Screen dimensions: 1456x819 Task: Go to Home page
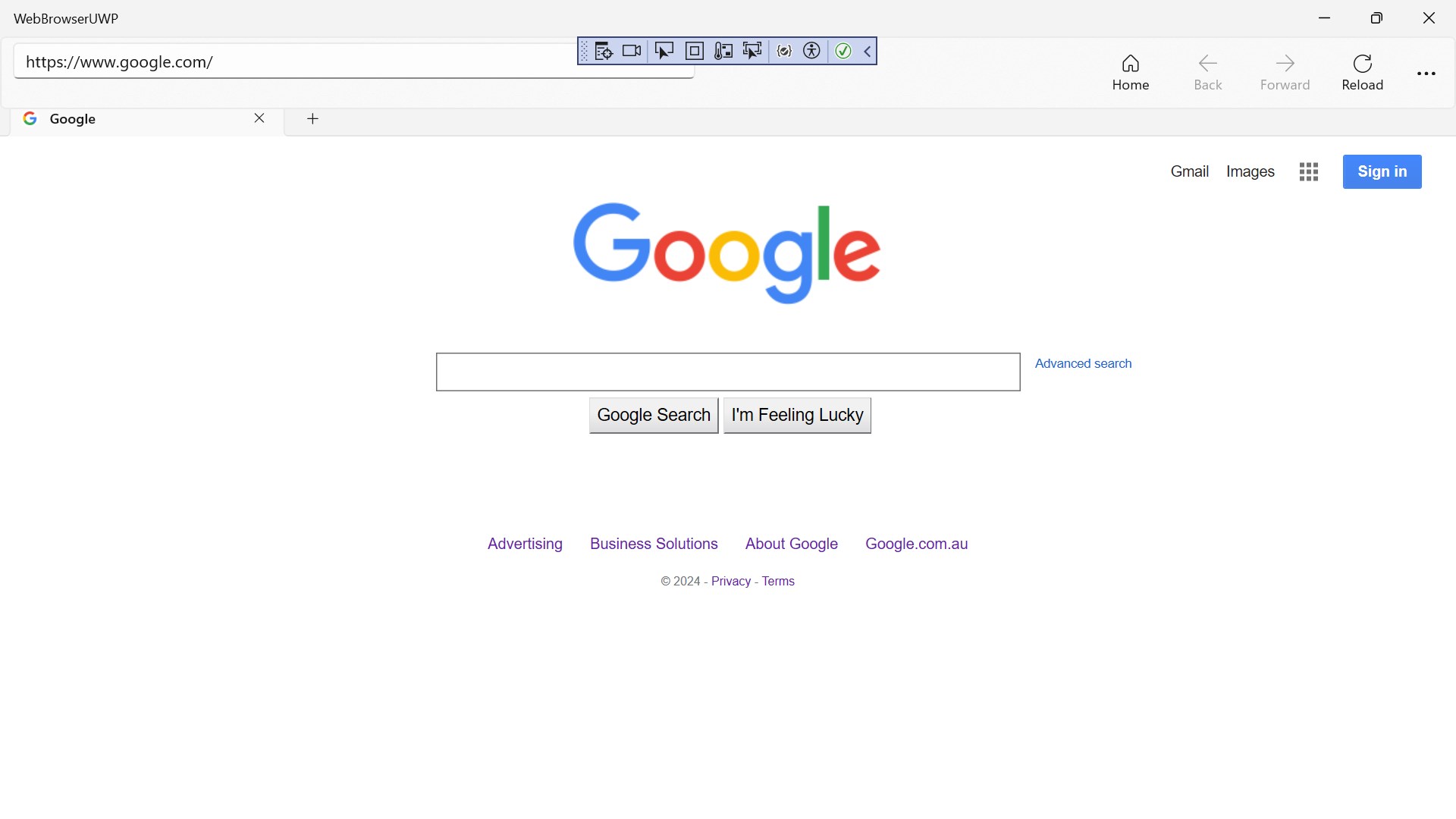point(1131,73)
